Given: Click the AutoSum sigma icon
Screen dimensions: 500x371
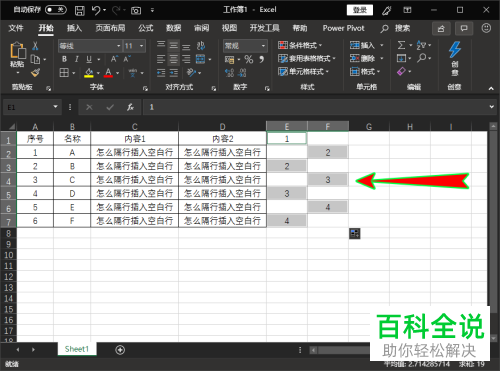Looking at the screenshot, I should pyautogui.click(x=401, y=45).
